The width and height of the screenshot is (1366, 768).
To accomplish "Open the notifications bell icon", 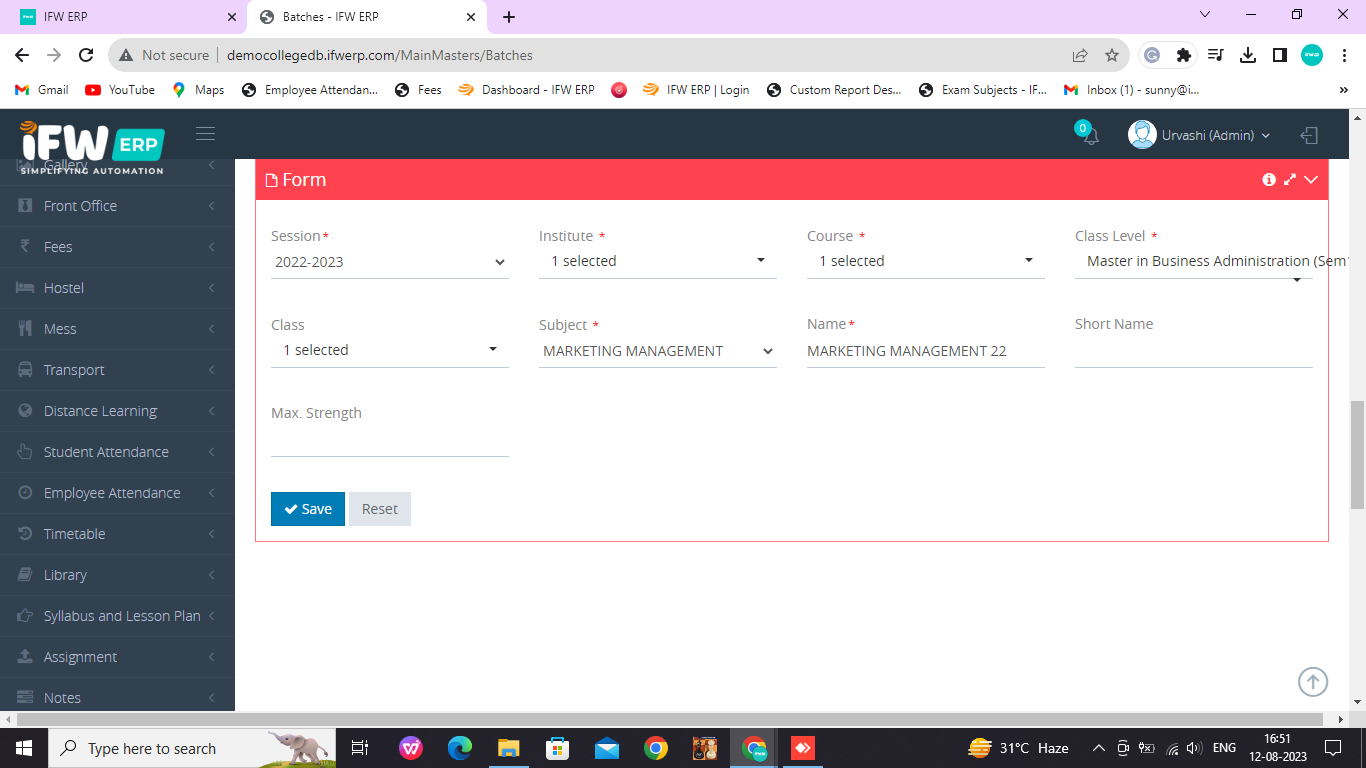I will pyautogui.click(x=1090, y=136).
